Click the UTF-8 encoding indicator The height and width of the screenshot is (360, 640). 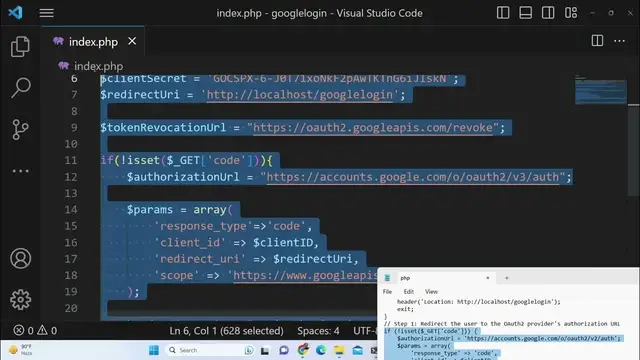pos(365,331)
